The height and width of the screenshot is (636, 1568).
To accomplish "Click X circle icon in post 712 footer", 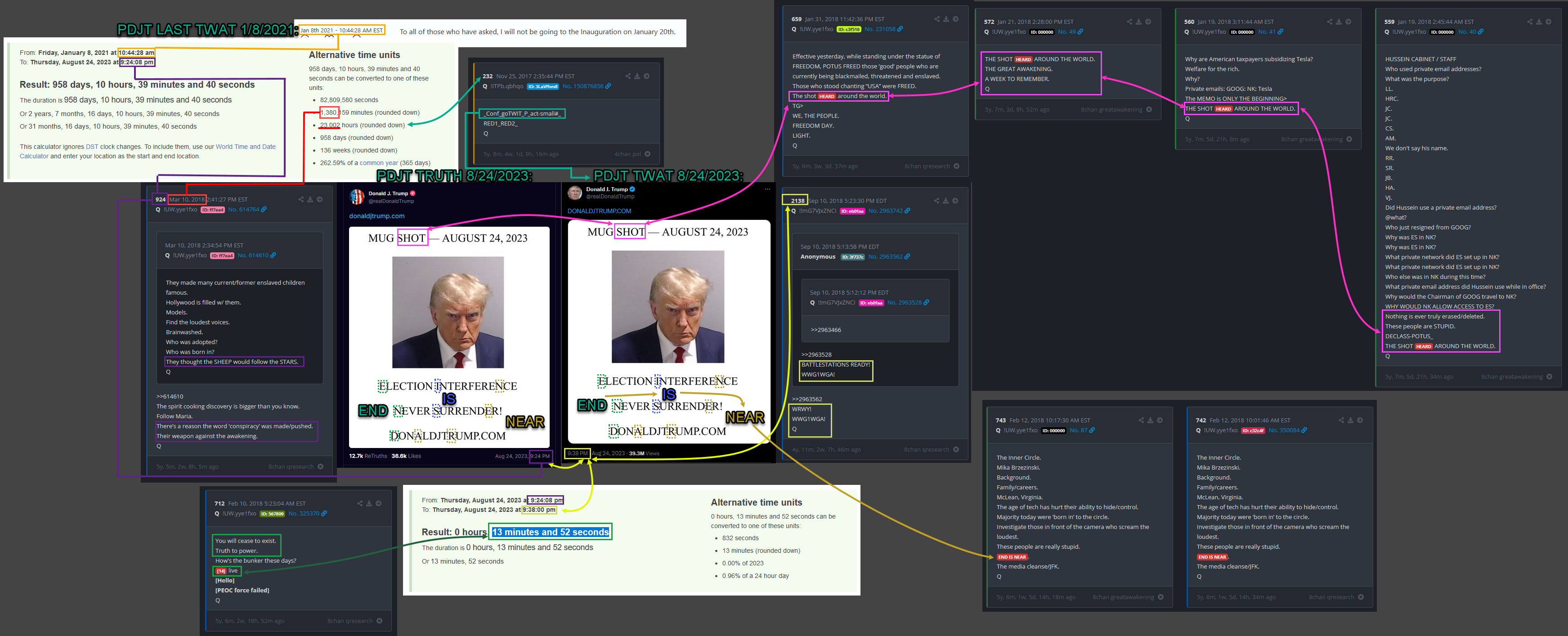I will pos(379,622).
